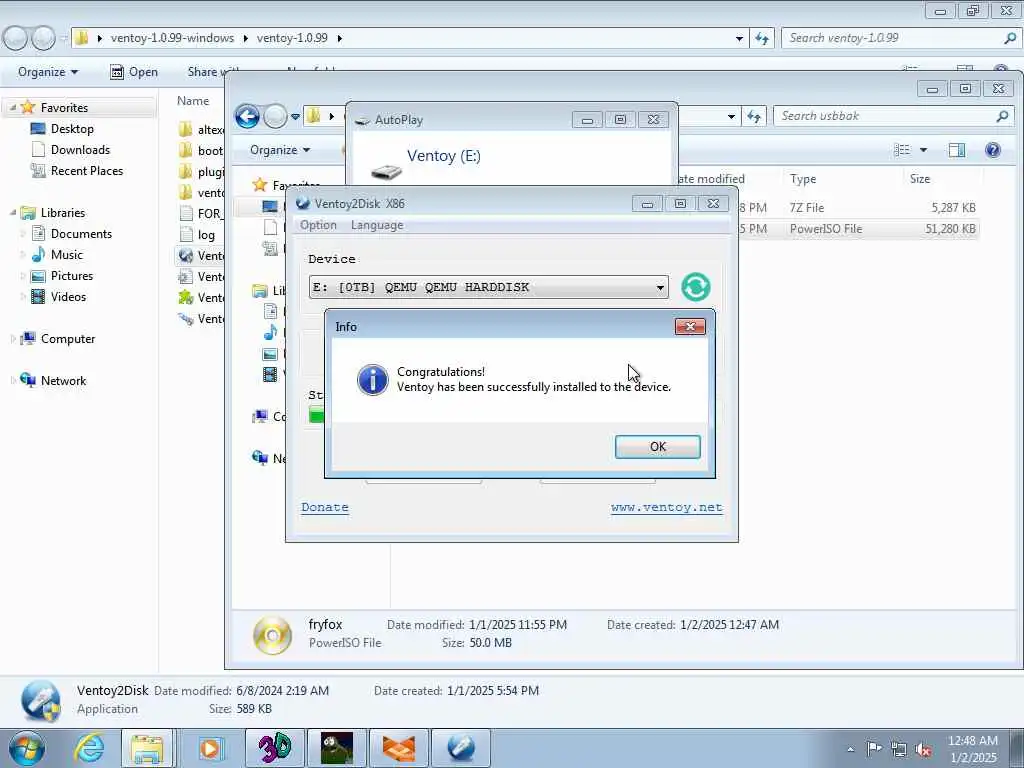Screen dimensions: 1024x768
Task: Sort by Type column header
Action: coord(803,179)
